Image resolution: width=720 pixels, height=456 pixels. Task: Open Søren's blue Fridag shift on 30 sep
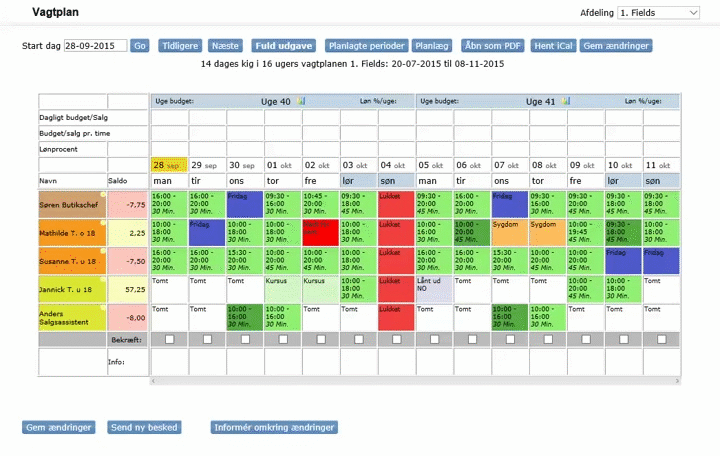[245, 204]
